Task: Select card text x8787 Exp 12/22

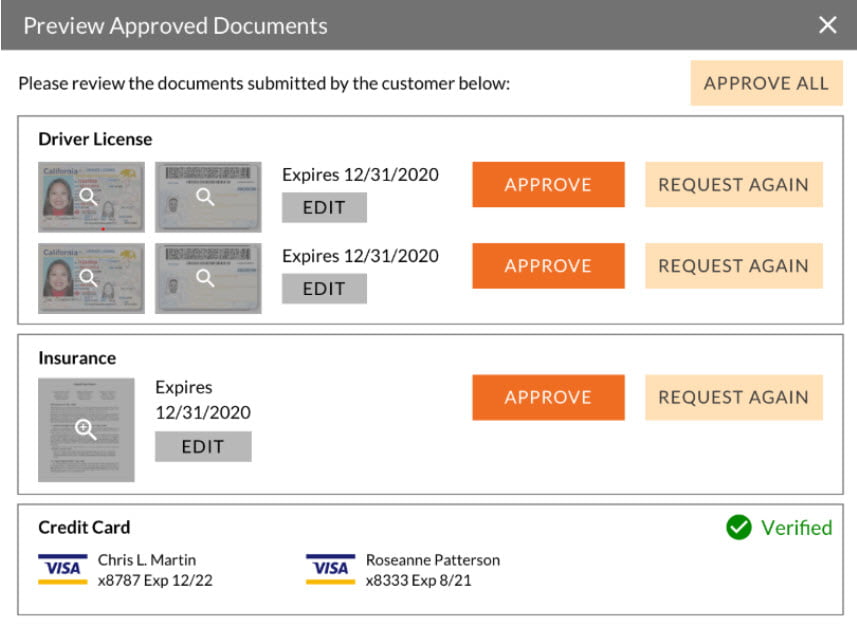Action: pyautogui.click(x=155, y=580)
